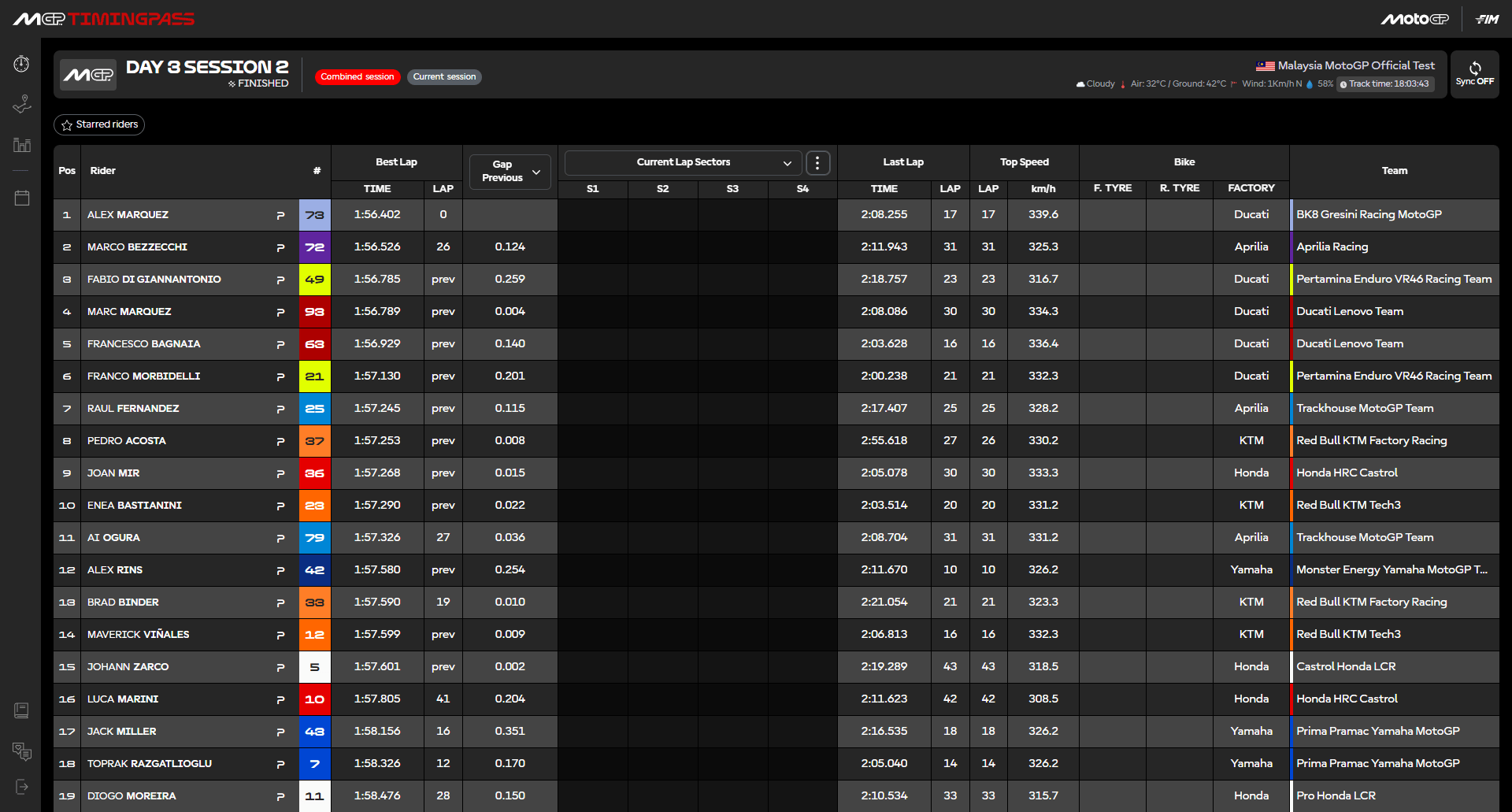Click the pit P icon on Pedro Acosta row
Image resolution: width=1512 pixels, height=812 pixels.
pos(280,441)
